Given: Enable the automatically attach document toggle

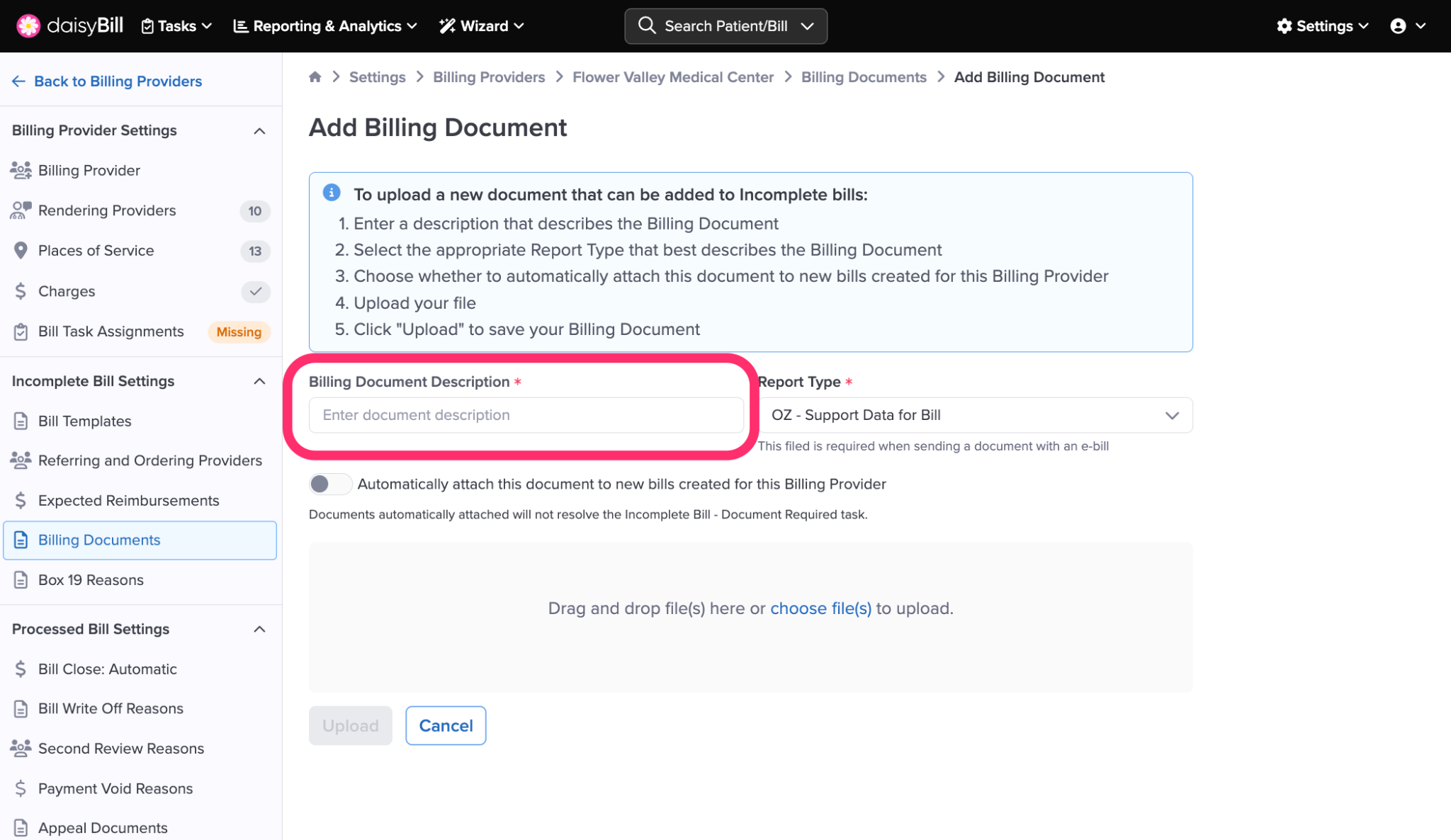Looking at the screenshot, I should click(329, 484).
